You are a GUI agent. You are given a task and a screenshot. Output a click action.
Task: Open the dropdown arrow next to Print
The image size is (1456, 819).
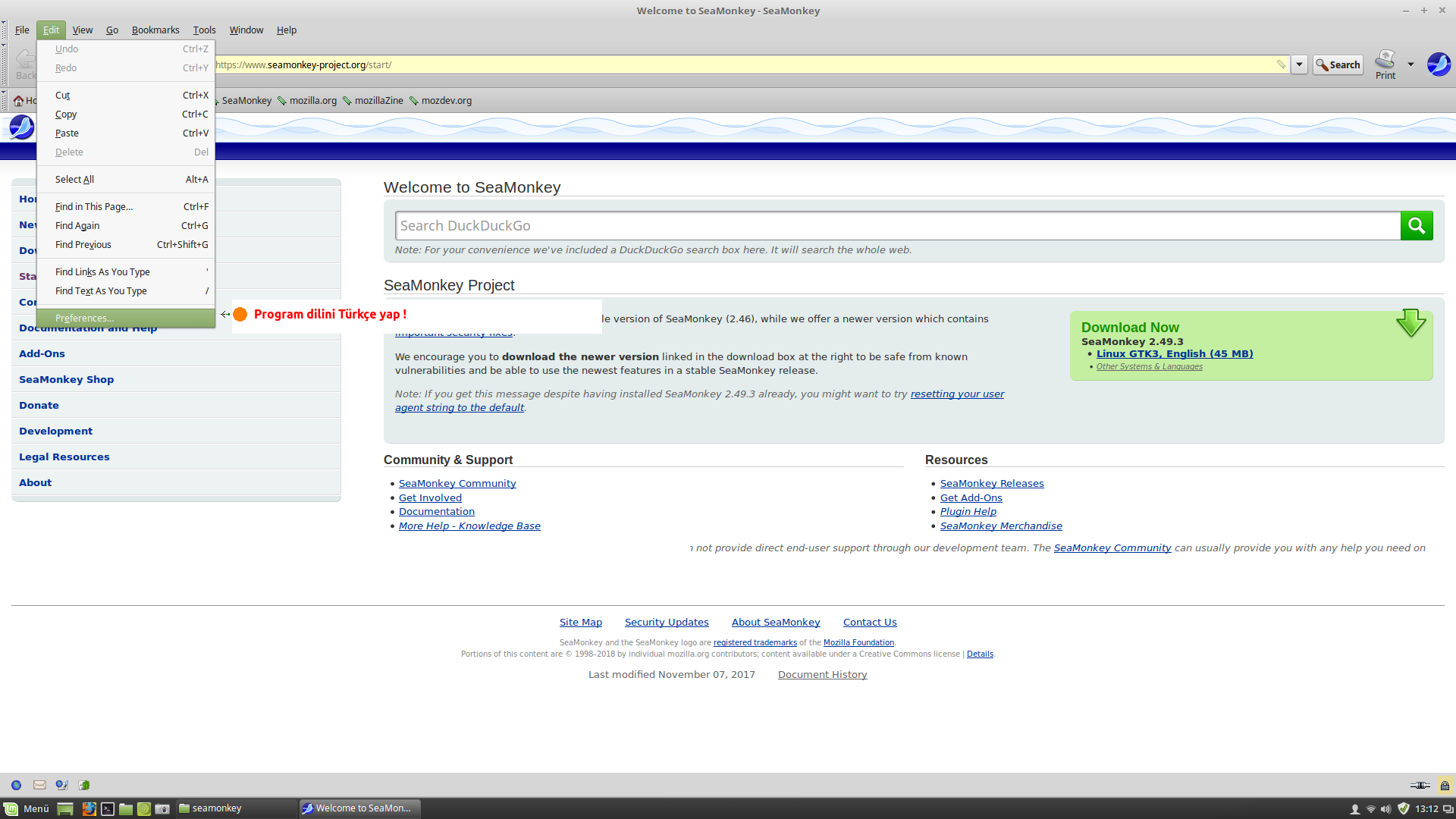(1410, 64)
